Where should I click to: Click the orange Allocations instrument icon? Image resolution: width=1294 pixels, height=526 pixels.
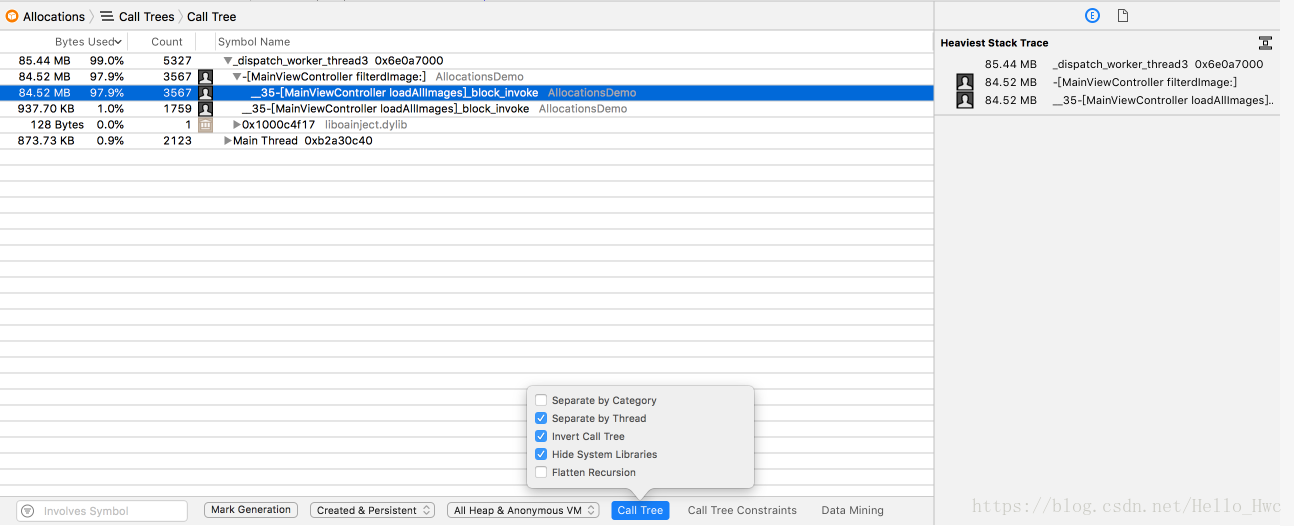[12, 16]
